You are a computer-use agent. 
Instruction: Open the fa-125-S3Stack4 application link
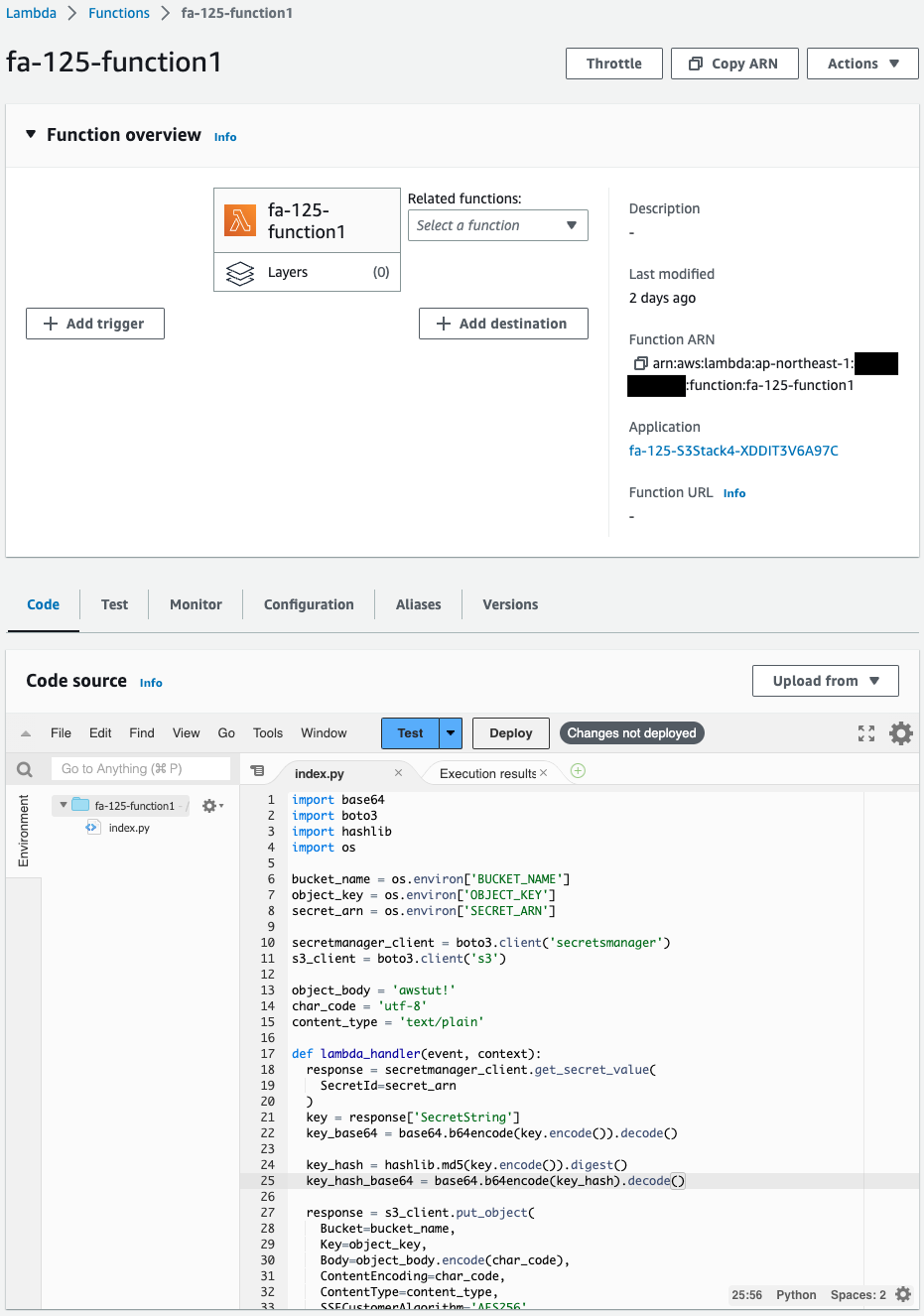[x=732, y=451]
